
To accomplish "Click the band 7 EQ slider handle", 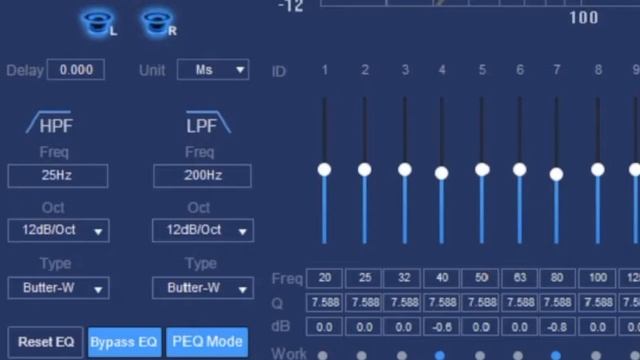I will tap(556, 174).
